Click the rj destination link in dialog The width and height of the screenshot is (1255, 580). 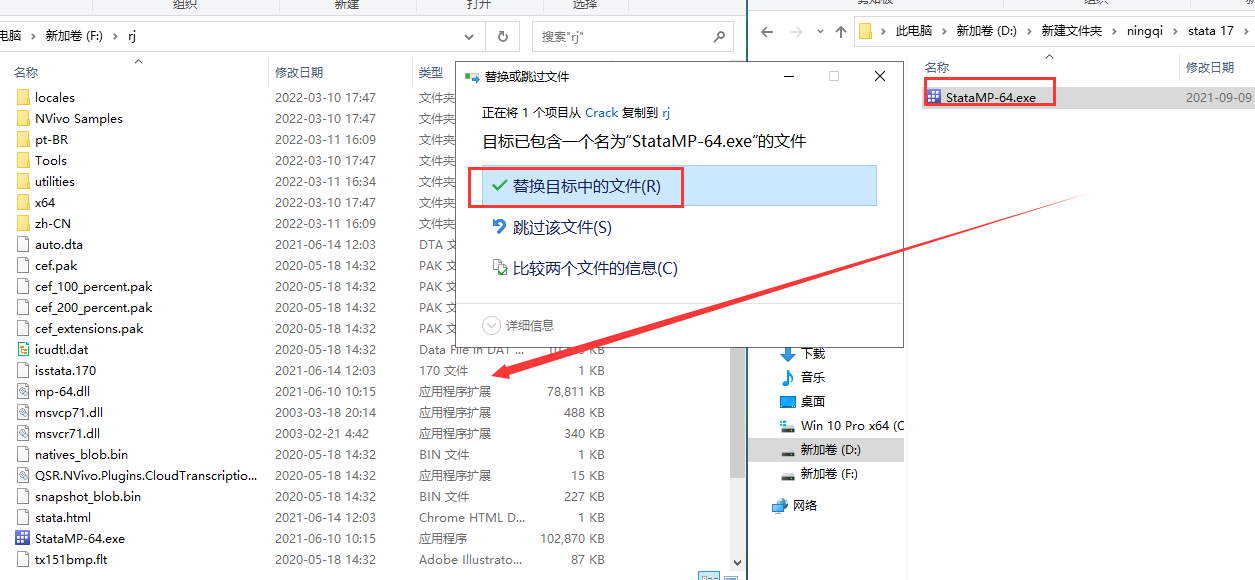[666, 113]
